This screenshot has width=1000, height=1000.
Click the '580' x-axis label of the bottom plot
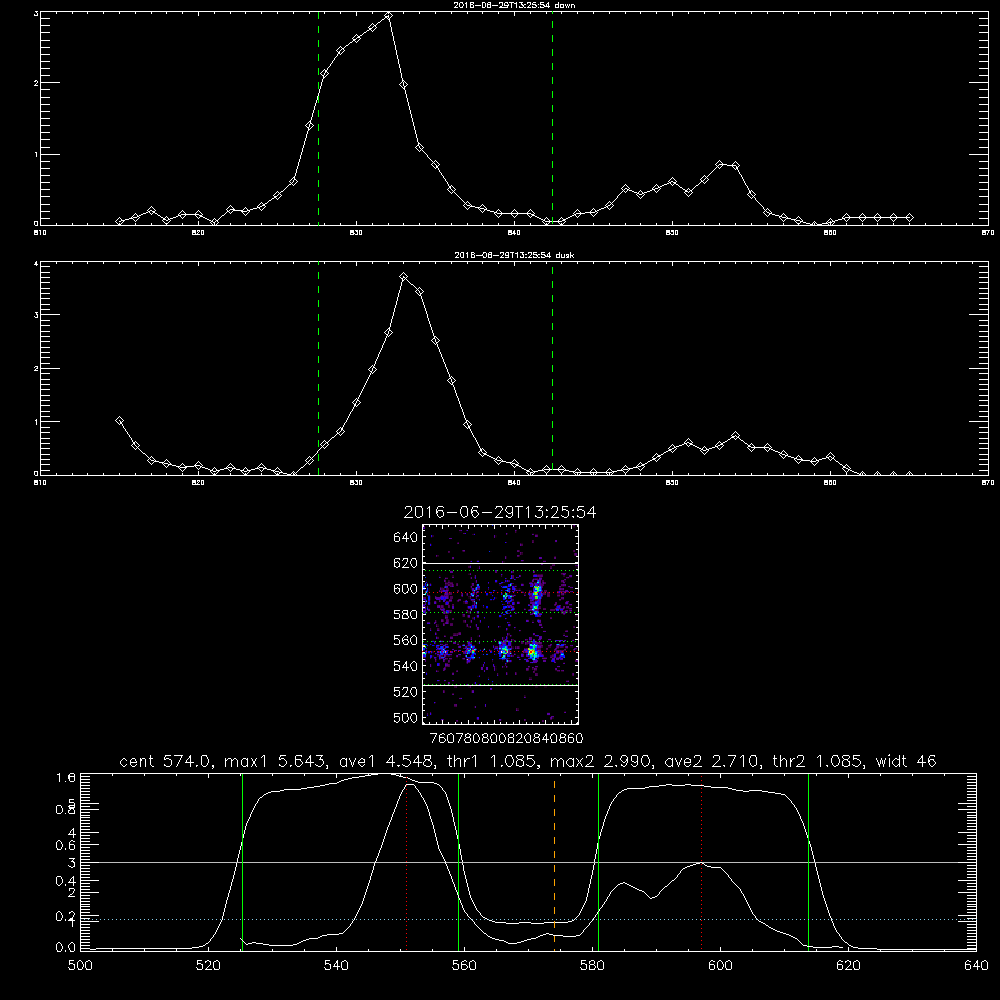coord(592,966)
